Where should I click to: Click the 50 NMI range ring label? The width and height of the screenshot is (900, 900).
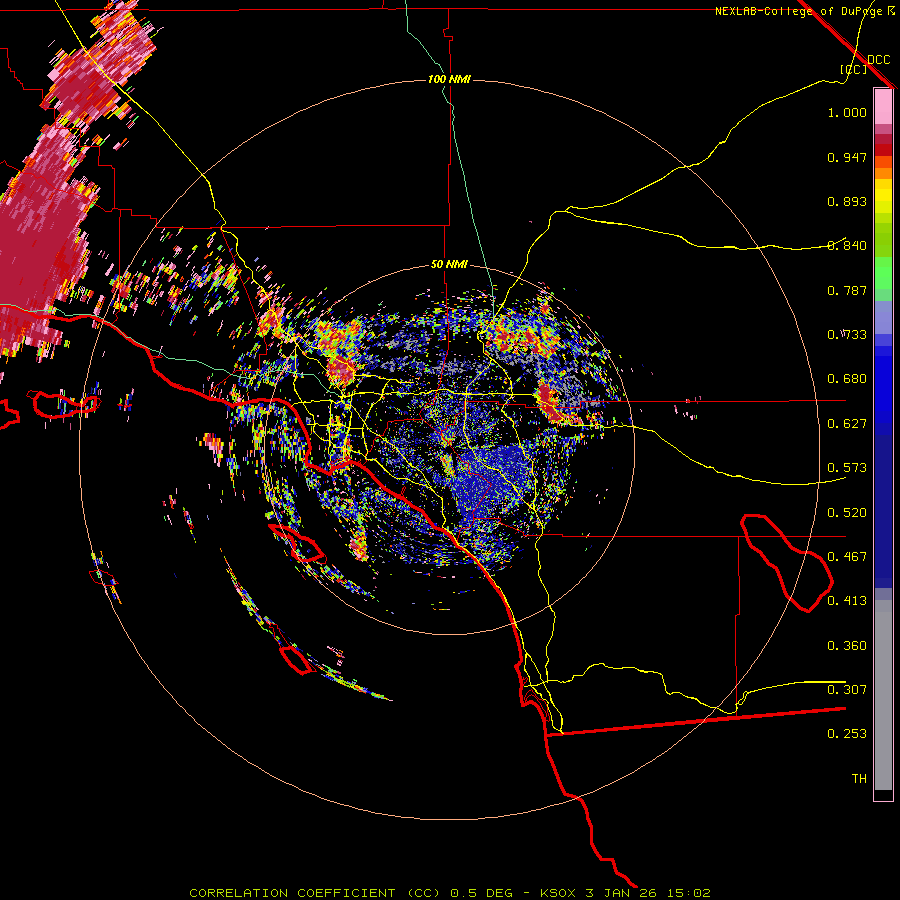click(x=449, y=265)
